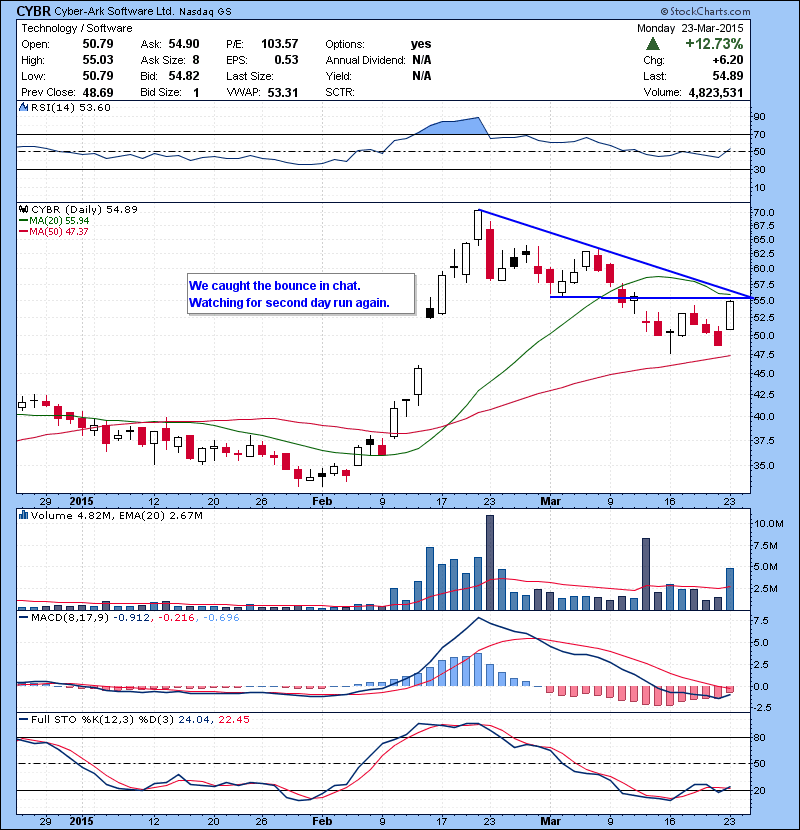
Task: Click the RSI(14) indicator icon
Action: coord(23,107)
